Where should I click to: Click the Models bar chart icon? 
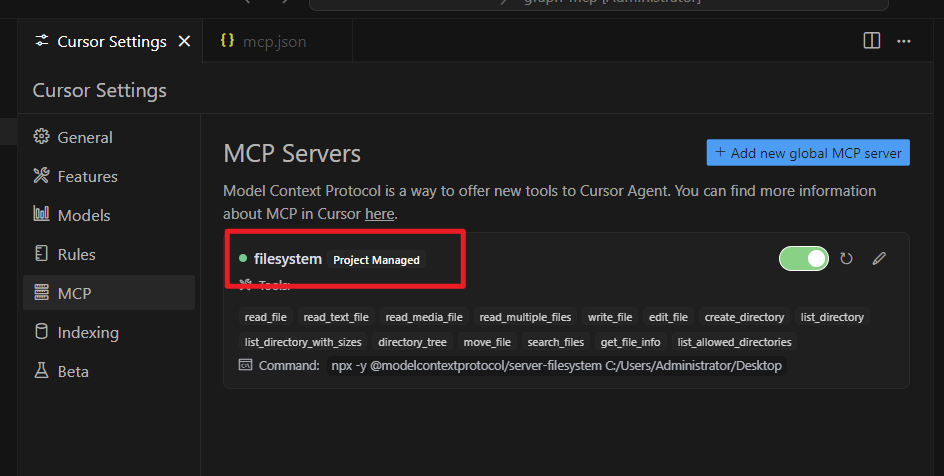tap(41, 214)
